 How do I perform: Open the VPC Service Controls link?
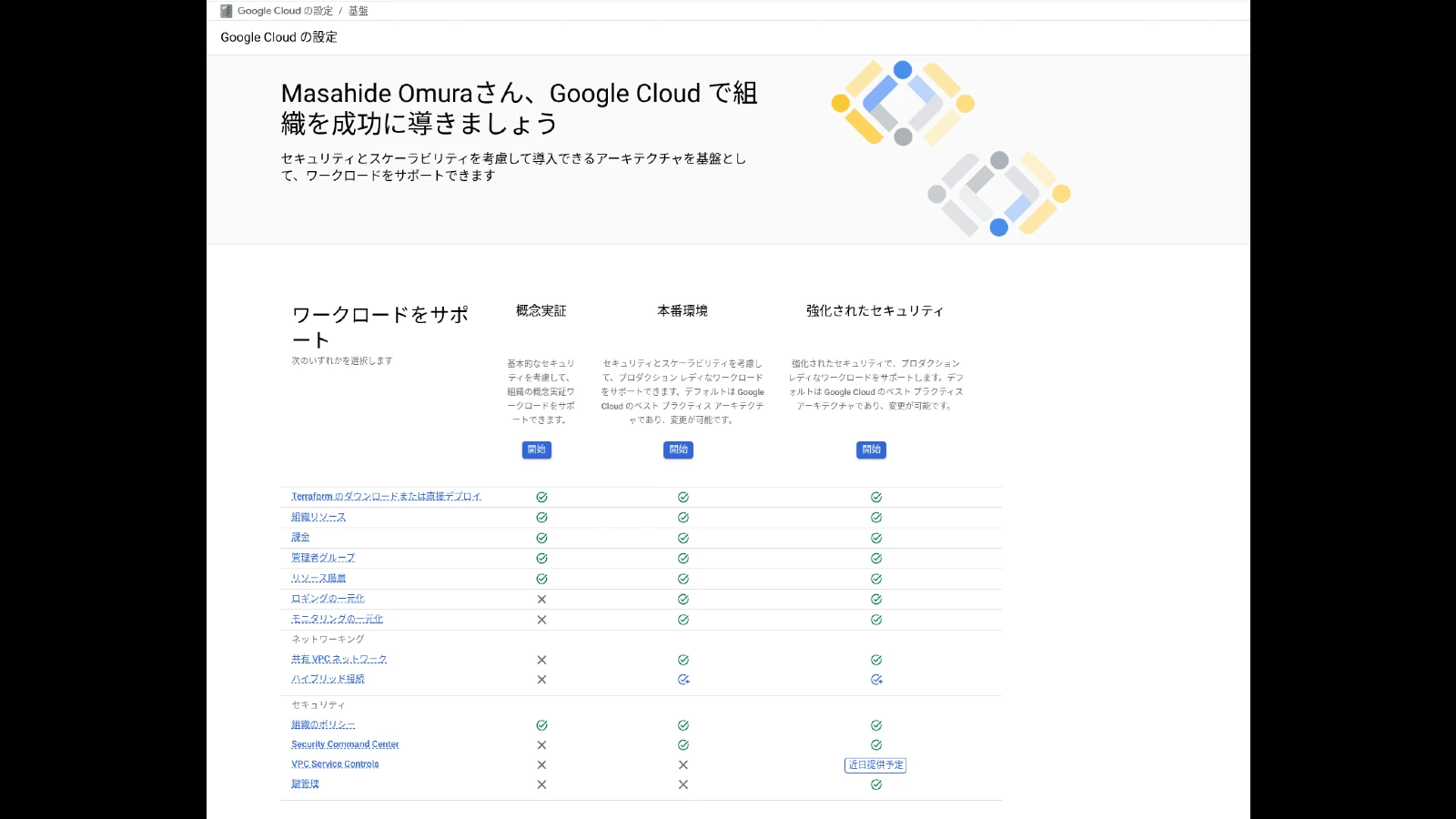335,764
